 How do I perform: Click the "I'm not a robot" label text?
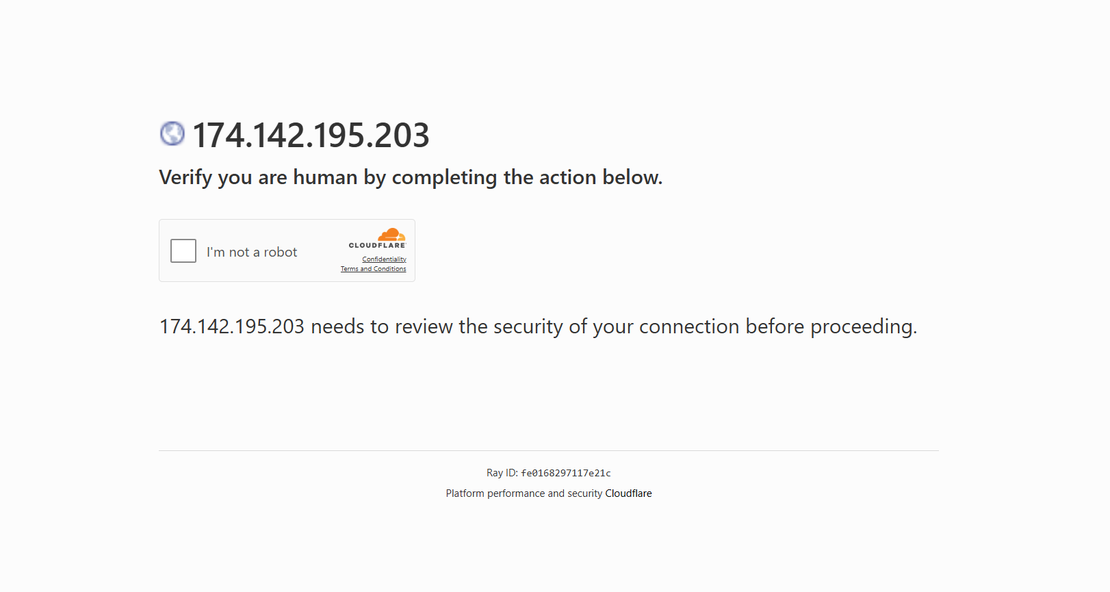click(252, 252)
